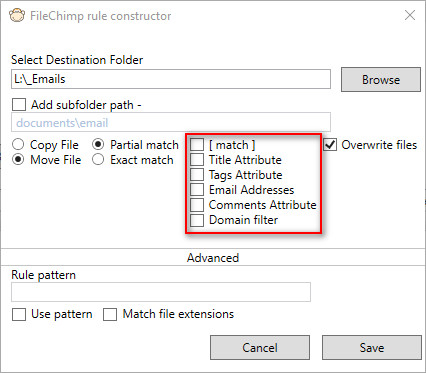Check the Tags Attribute option
Viewport: 426px width, 373px height.
[197, 175]
